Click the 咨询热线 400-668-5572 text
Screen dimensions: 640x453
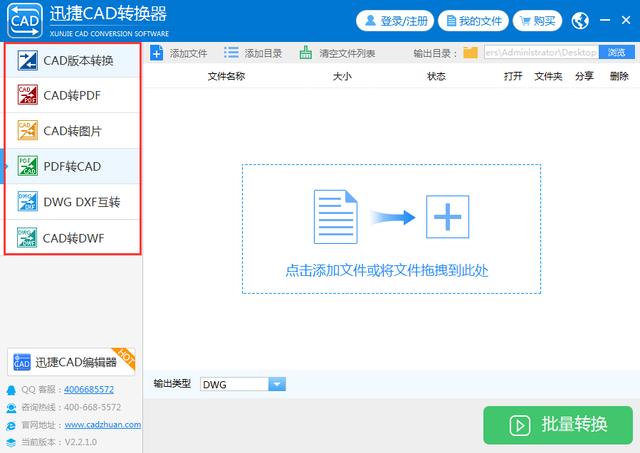71,407
